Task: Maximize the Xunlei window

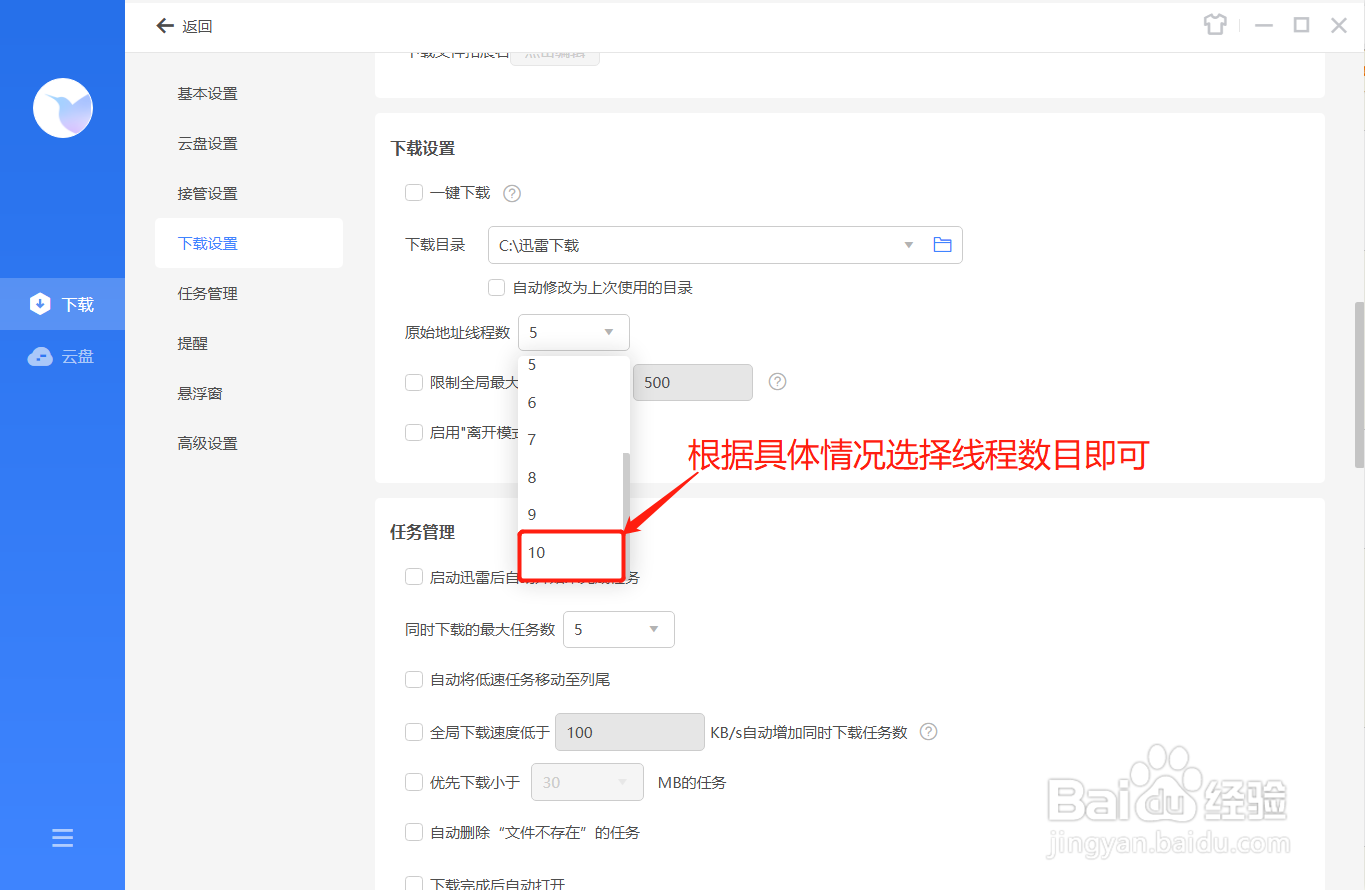Action: coord(1301,25)
